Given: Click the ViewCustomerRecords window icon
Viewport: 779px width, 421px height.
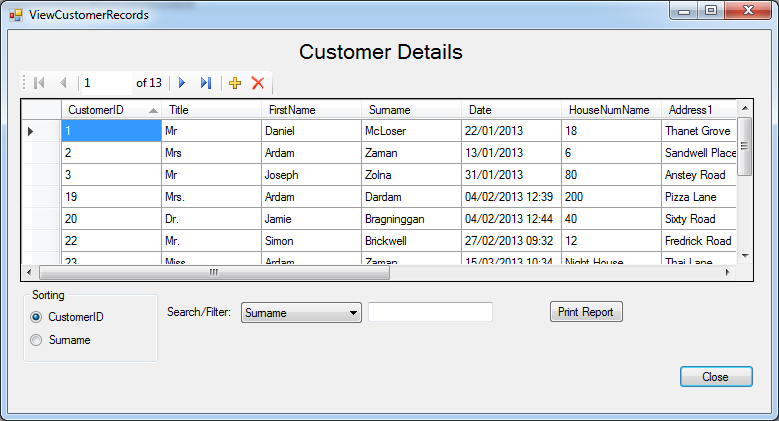Looking at the screenshot, I should (16, 15).
